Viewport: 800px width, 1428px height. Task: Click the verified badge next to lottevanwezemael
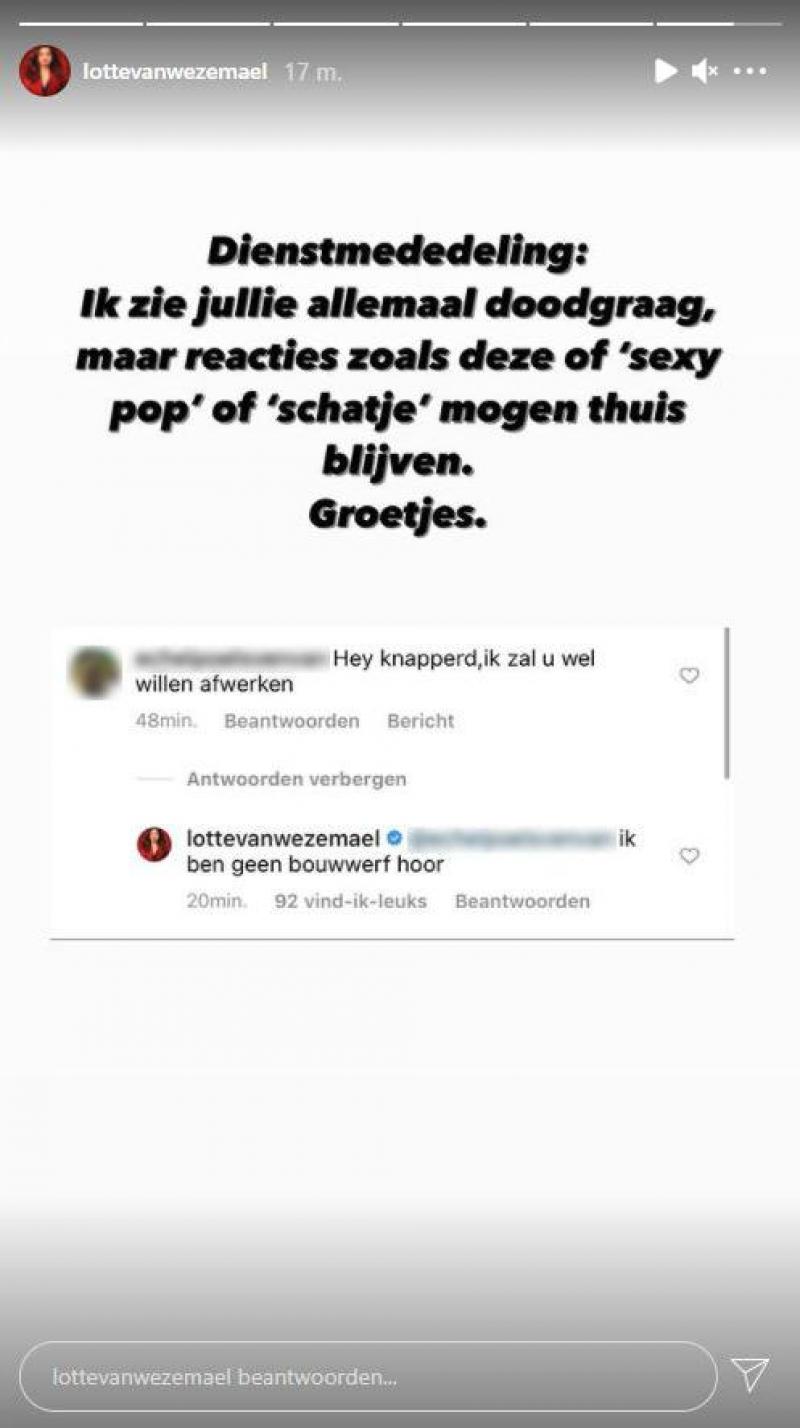[x=394, y=838]
